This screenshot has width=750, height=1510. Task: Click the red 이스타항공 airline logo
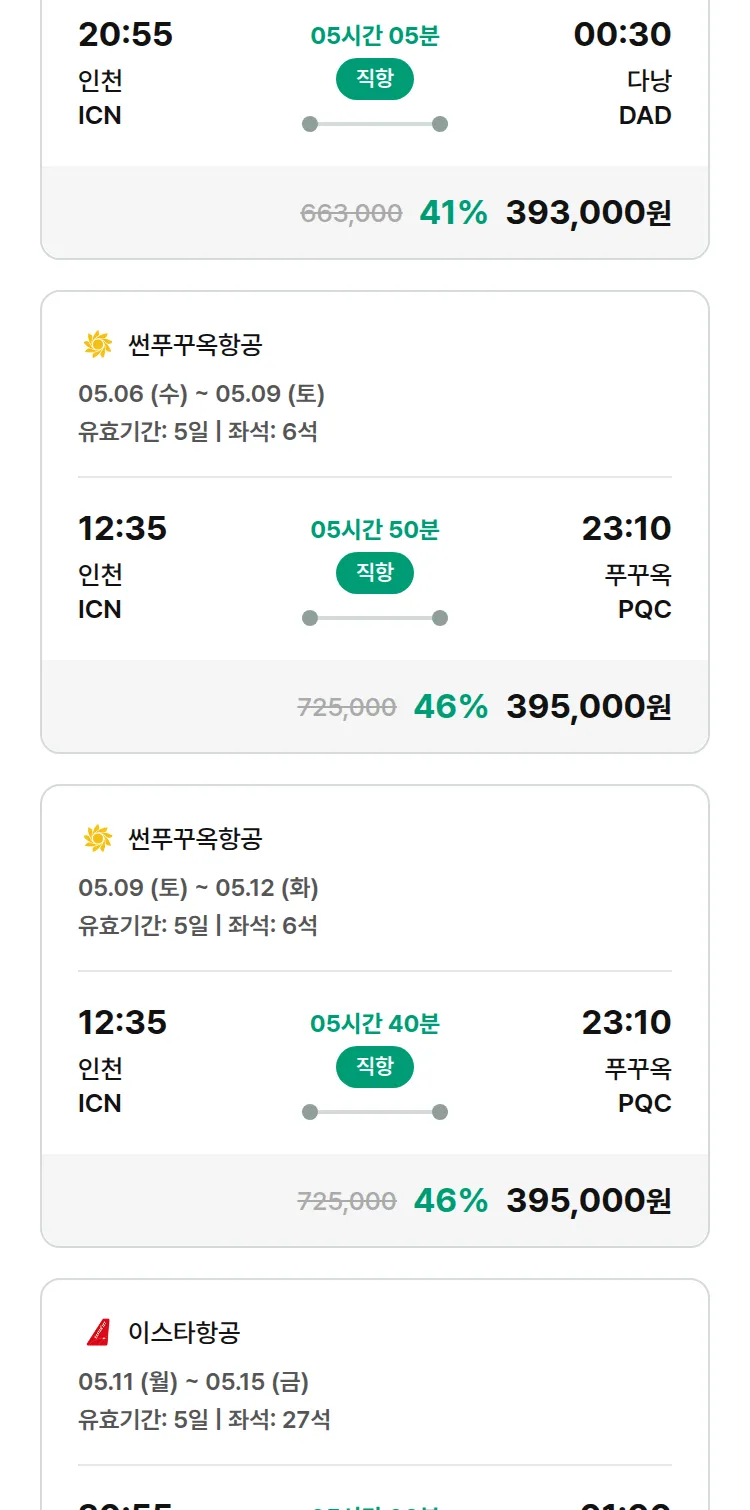(98, 1332)
